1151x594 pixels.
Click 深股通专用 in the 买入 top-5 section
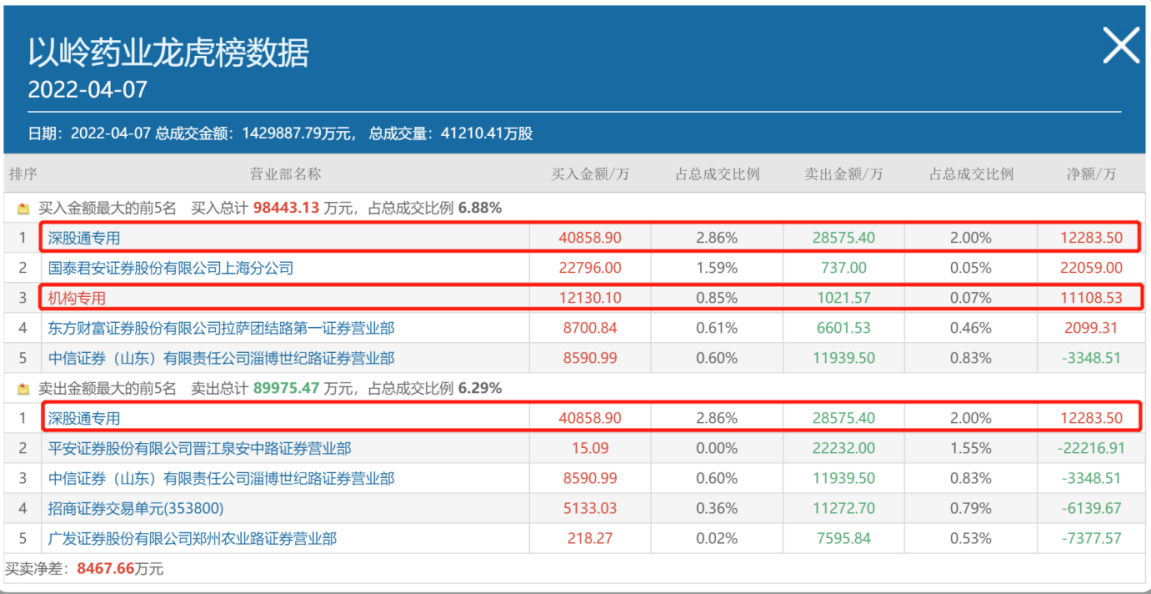[82, 238]
